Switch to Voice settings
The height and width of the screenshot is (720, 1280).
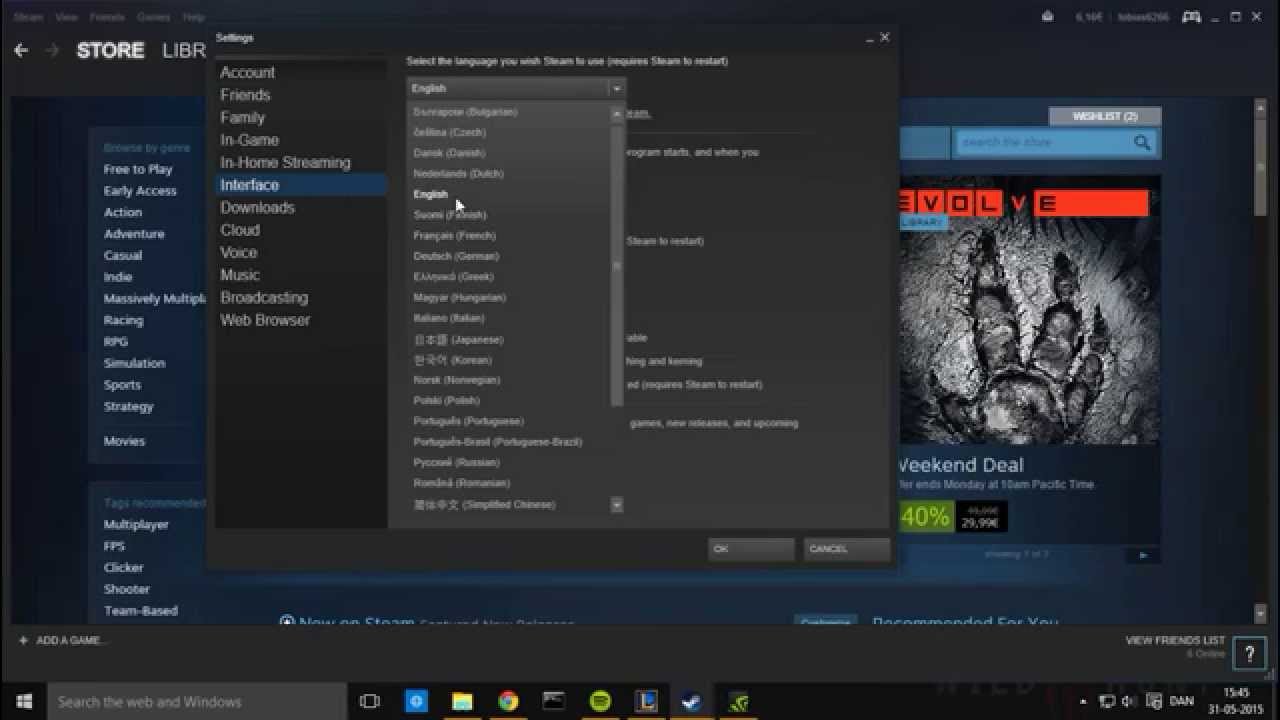pyautogui.click(x=239, y=253)
